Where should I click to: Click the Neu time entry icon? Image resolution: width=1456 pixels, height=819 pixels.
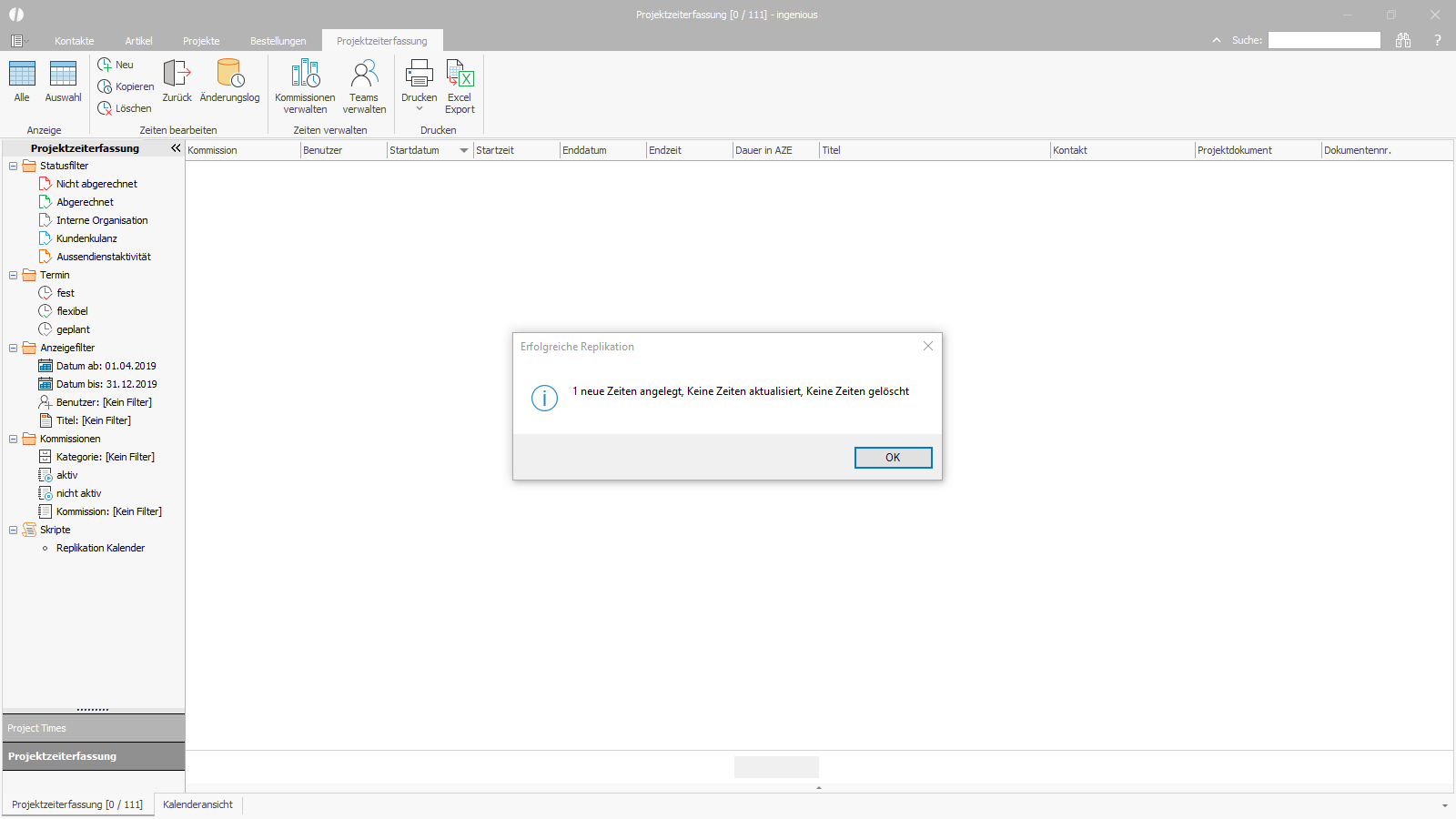[105, 65]
